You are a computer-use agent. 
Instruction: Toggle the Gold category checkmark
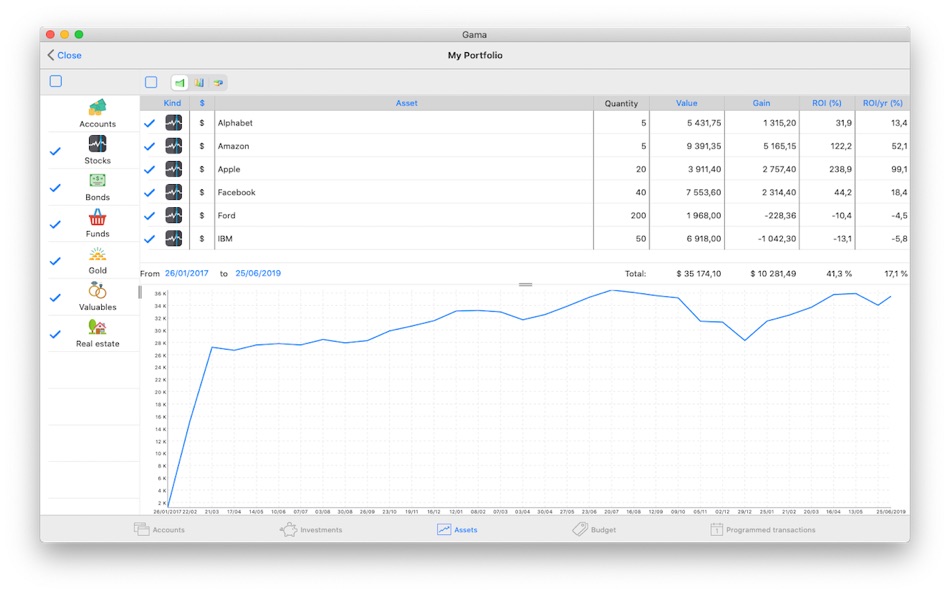[x=55, y=261]
